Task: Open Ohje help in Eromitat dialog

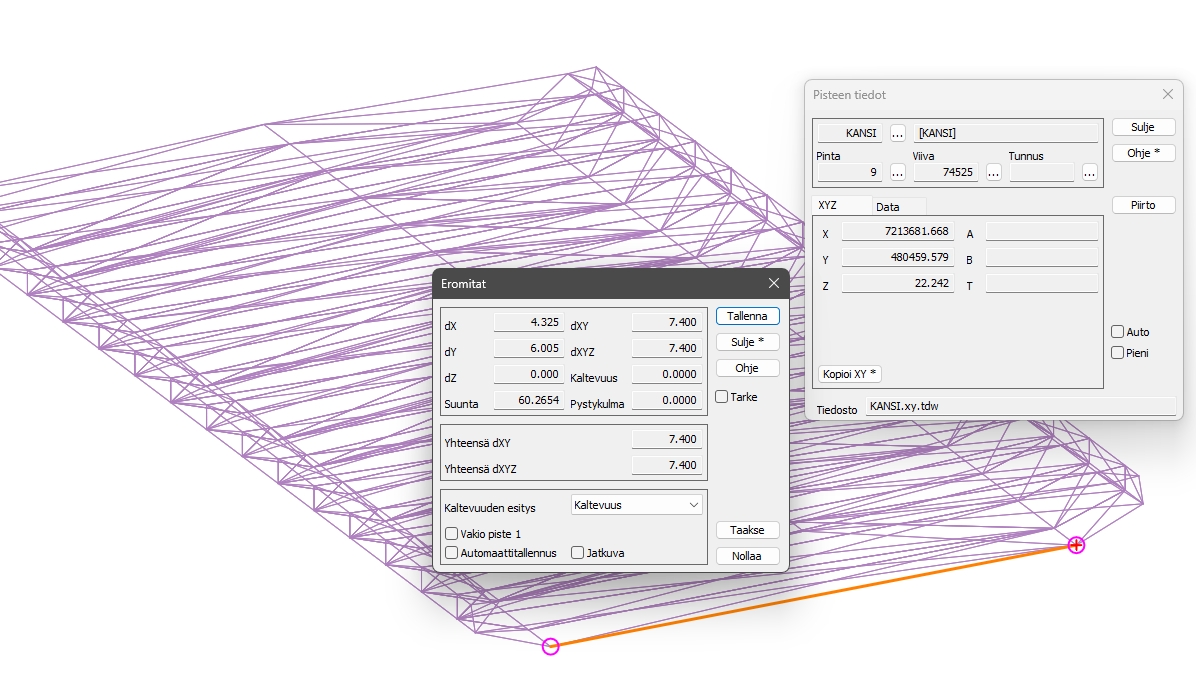Action: pyautogui.click(x=747, y=368)
